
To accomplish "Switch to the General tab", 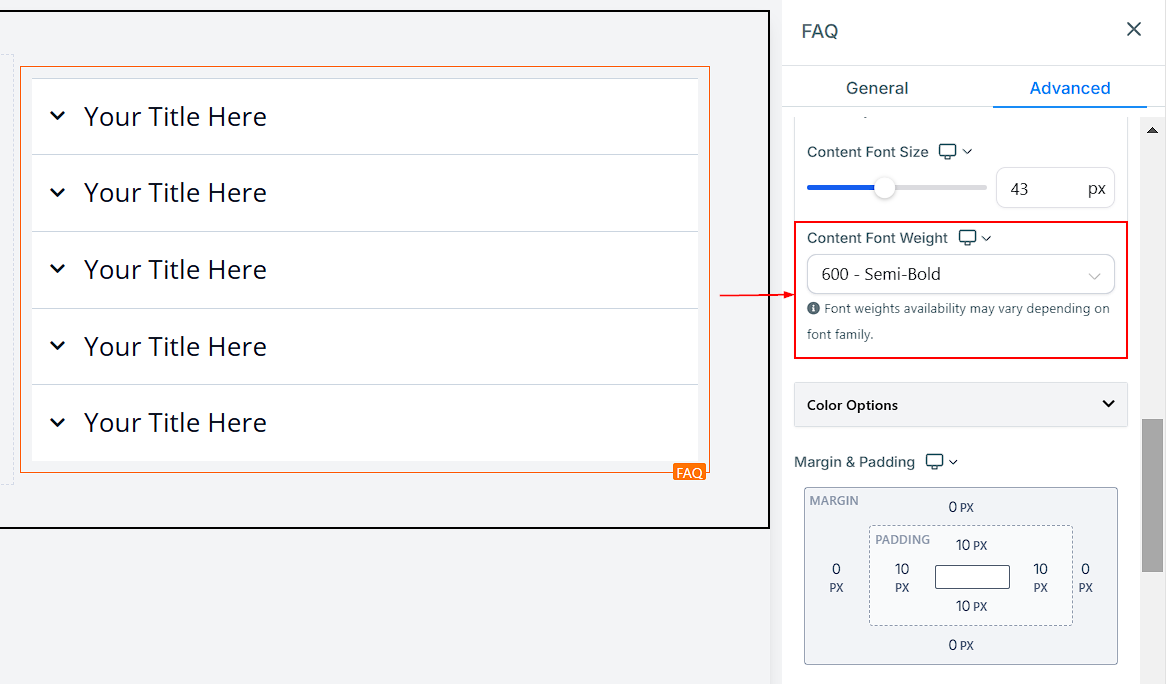I will pos(877,88).
